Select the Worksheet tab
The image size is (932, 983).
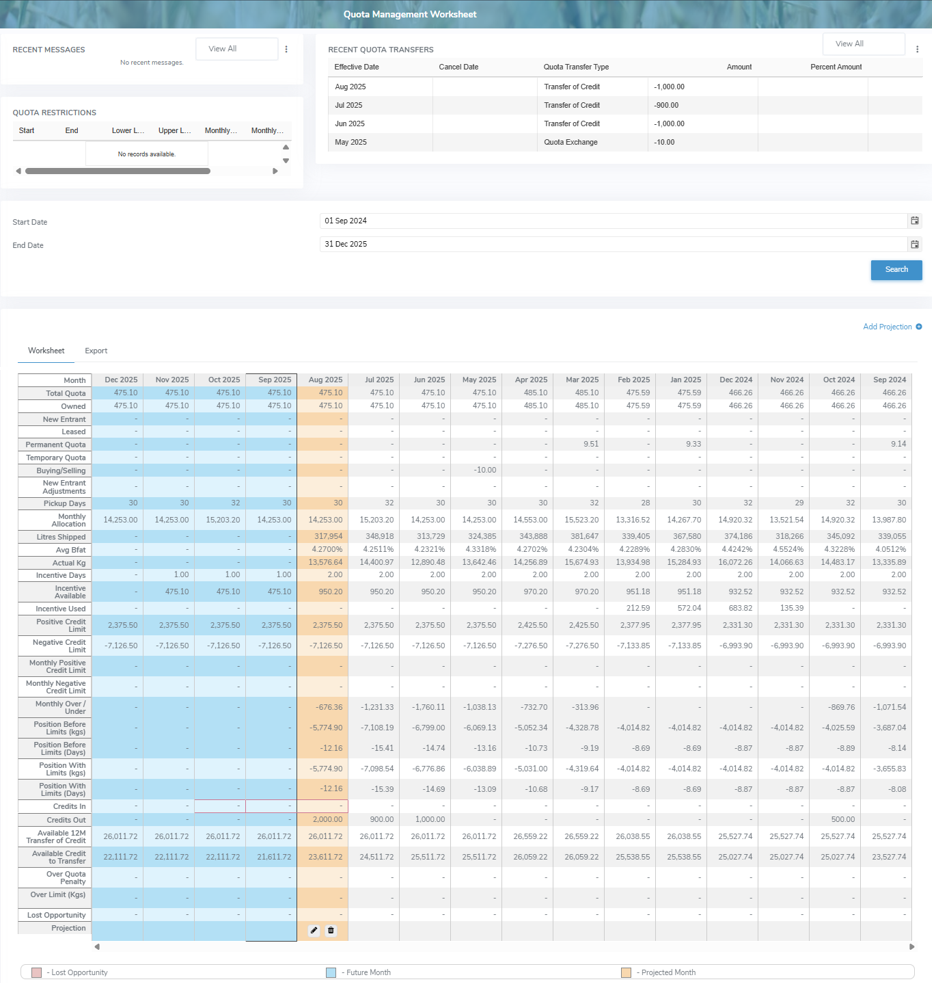pos(46,351)
